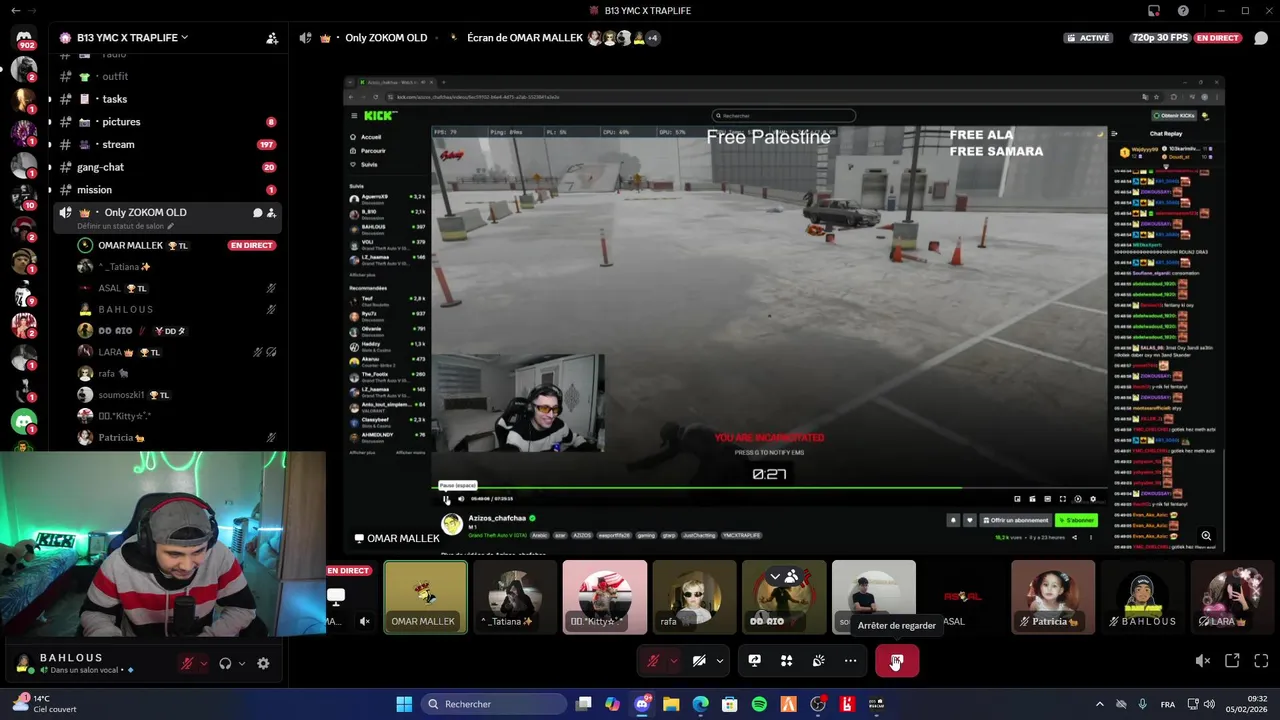1280x720 pixels.
Task: Open the outfit channel
Action: [115, 76]
